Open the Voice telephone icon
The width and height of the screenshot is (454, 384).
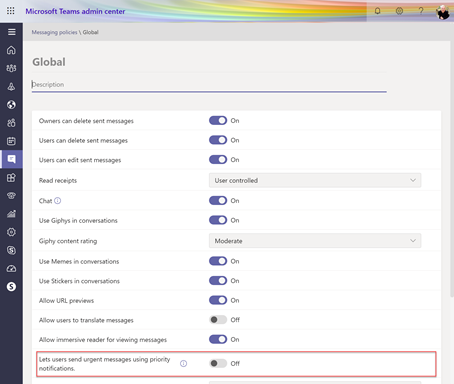(x=11, y=196)
